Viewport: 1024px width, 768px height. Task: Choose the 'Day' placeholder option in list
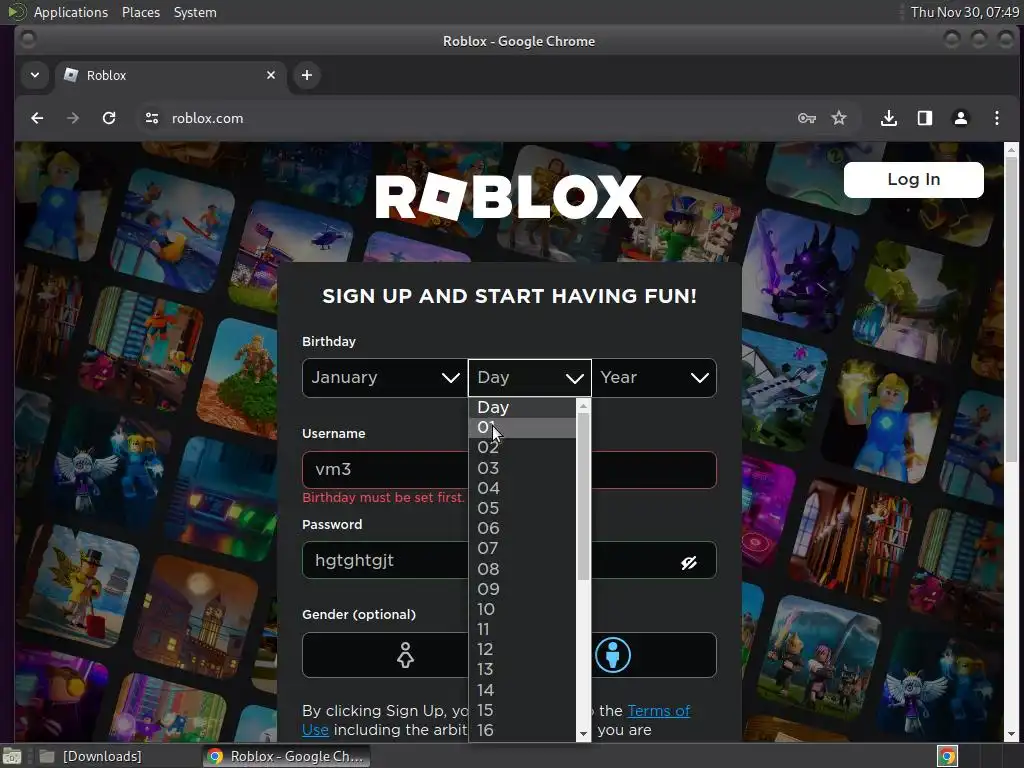point(522,408)
